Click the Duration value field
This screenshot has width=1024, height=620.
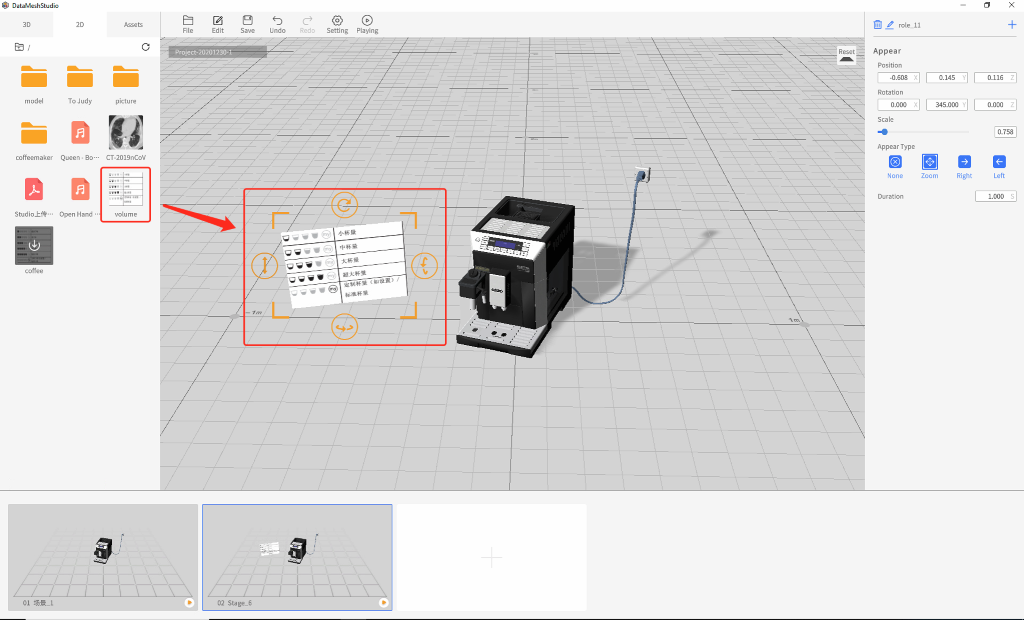tap(995, 196)
